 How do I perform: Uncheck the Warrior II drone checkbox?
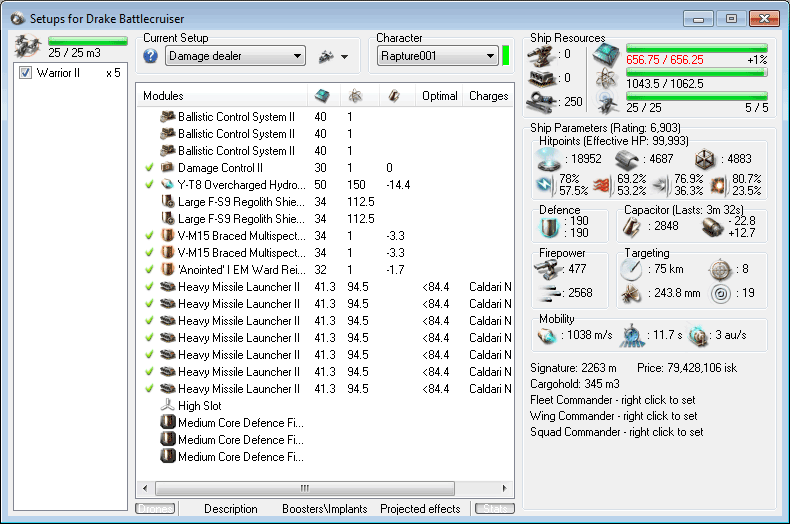(x=25, y=73)
